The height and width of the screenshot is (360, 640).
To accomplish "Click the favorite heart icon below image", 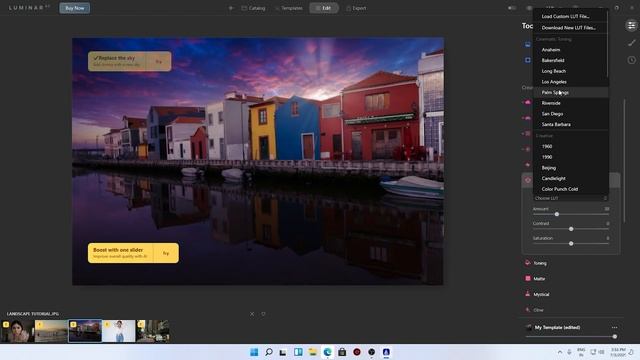I will [263, 314].
